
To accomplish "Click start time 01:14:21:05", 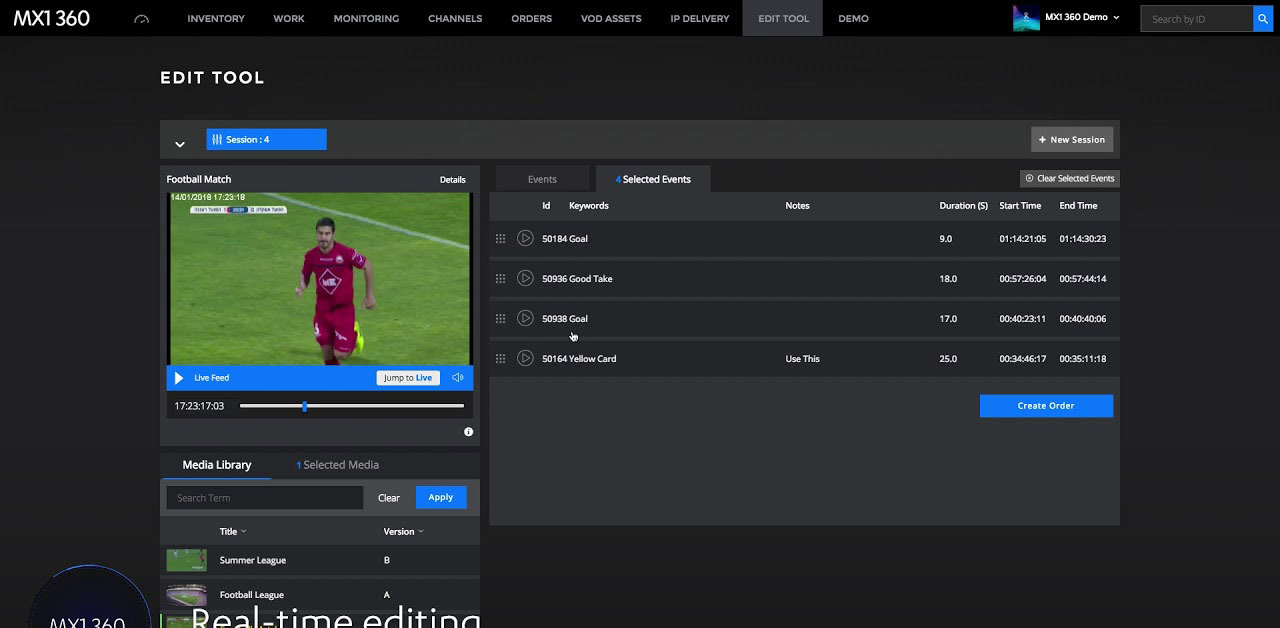I will (x=1023, y=239).
